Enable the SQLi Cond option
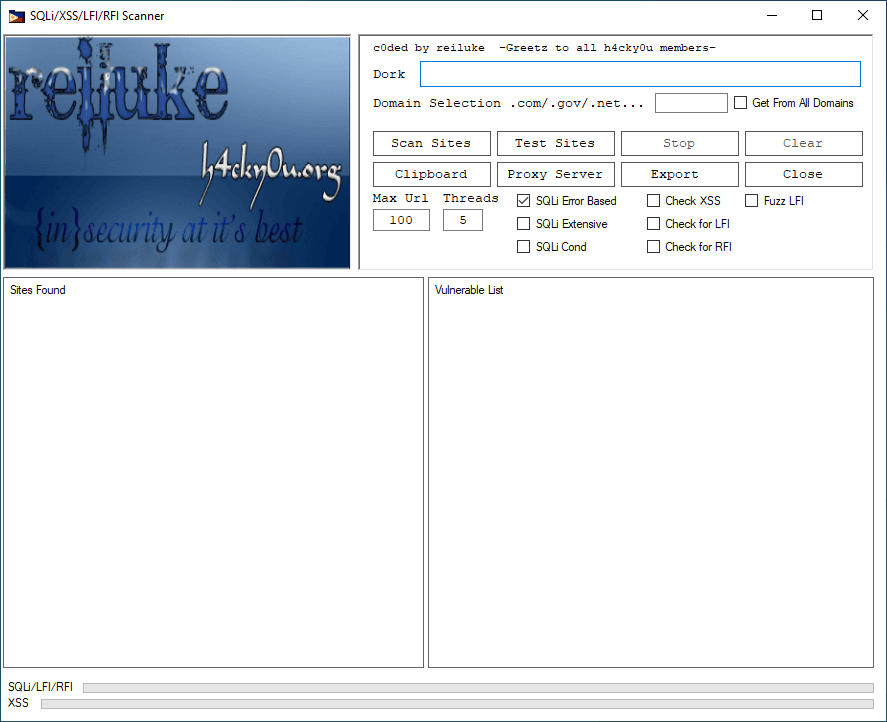 (523, 246)
